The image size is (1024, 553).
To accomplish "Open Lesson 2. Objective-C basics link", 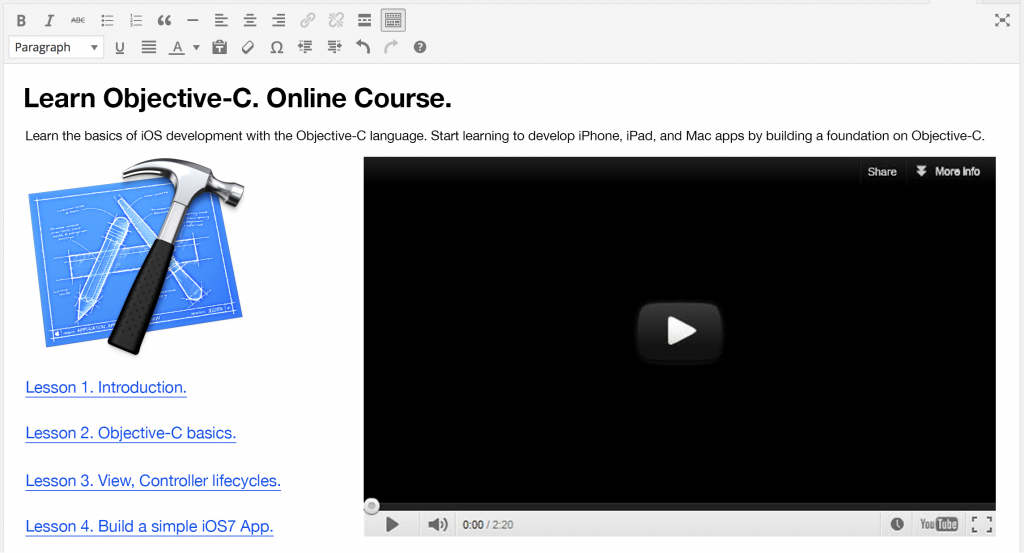I will (x=131, y=433).
